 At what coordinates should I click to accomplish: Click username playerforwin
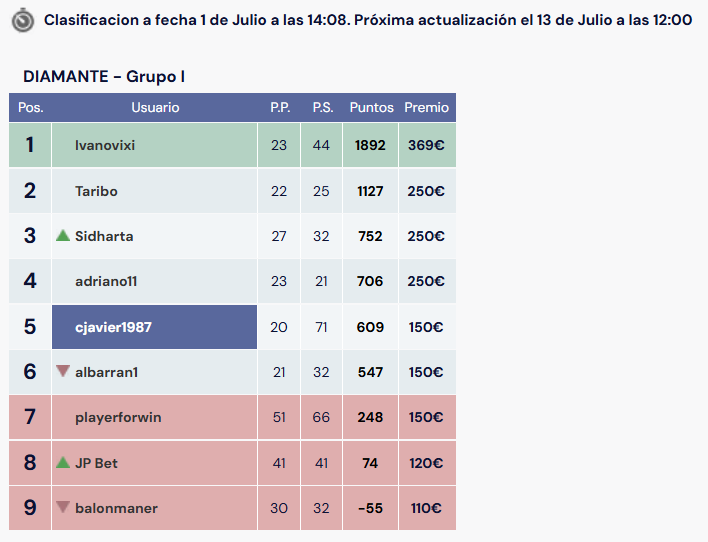pos(118,417)
